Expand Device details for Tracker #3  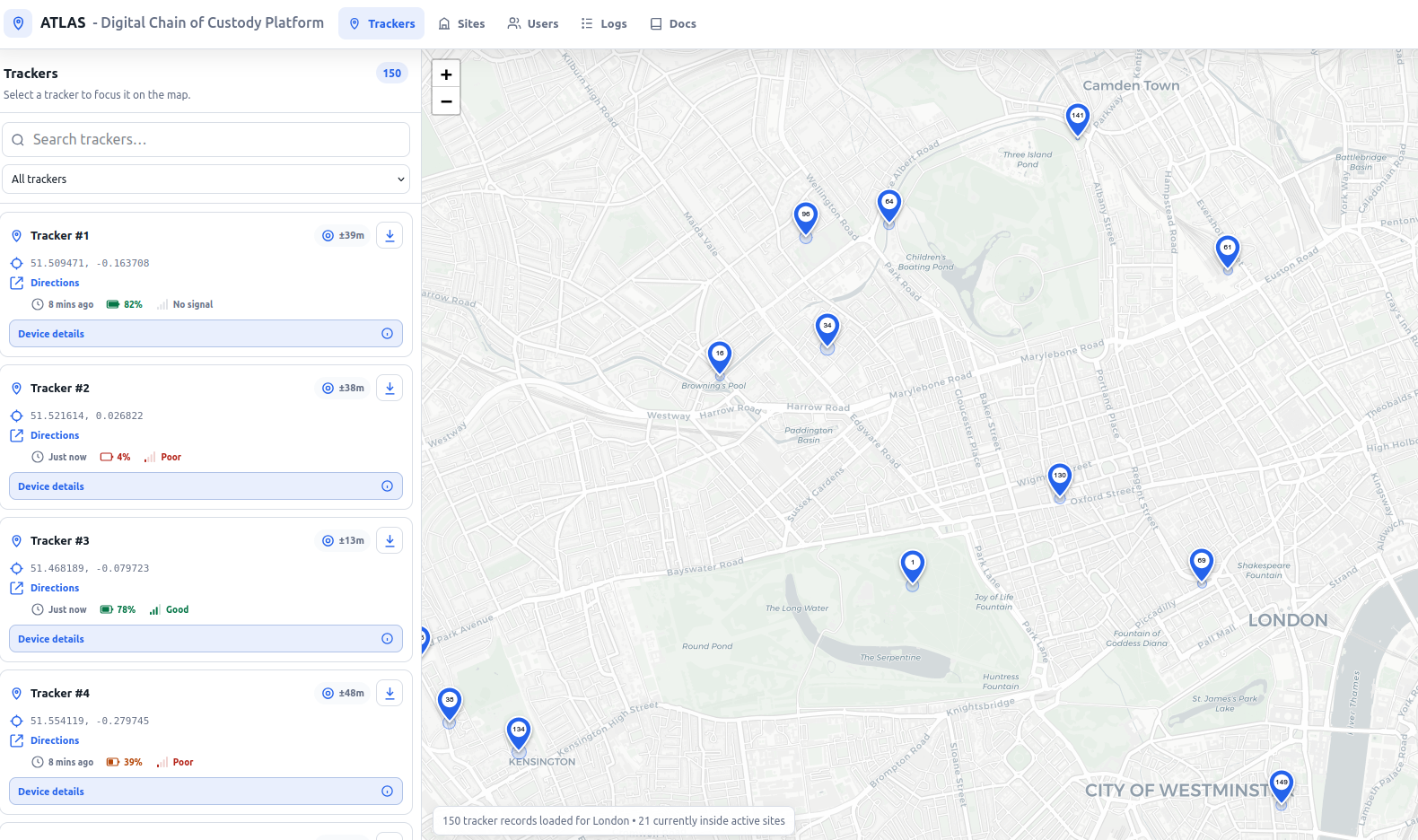click(x=206, y=639)
